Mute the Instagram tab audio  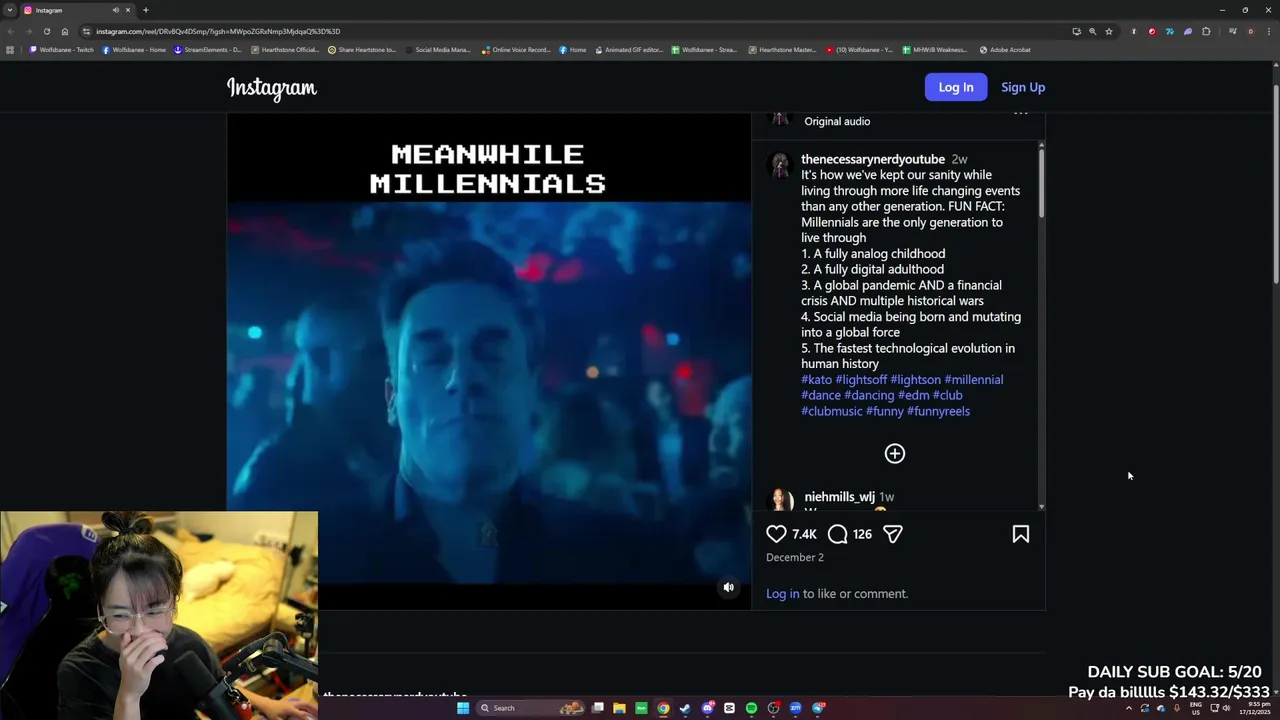point(116,10)
